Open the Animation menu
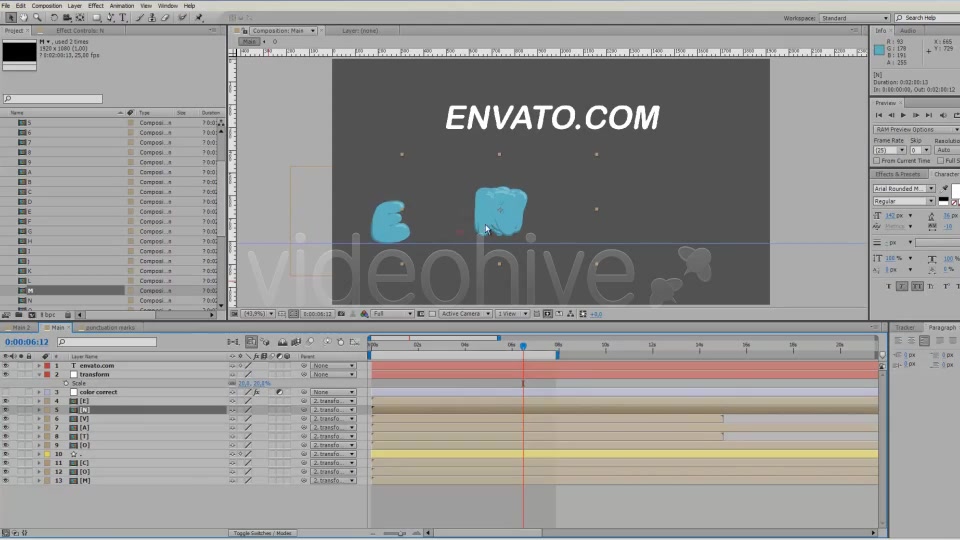Screen dimensions: 960x540 click(x=121, y=6)
